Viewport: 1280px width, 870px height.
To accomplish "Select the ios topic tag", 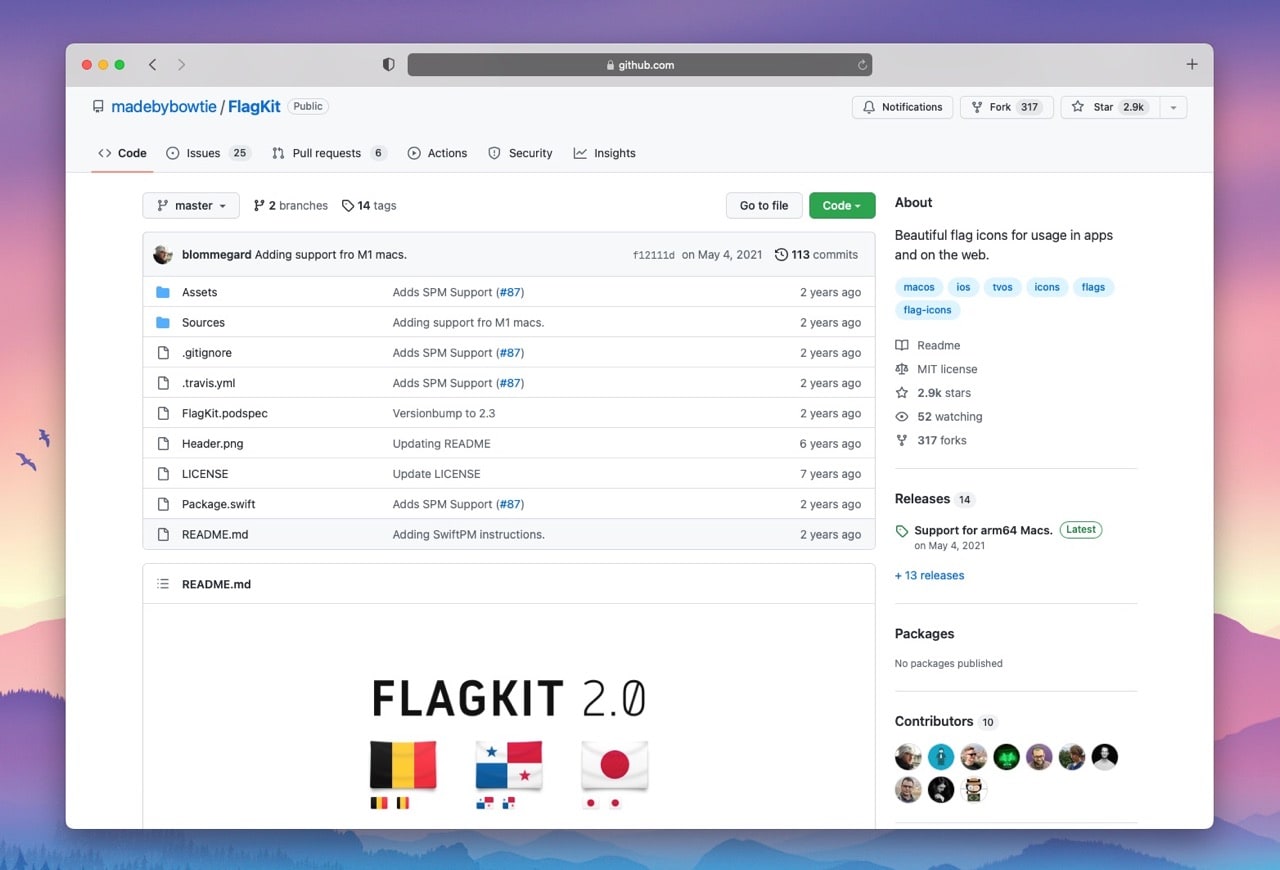I will [x=963, y=287].
